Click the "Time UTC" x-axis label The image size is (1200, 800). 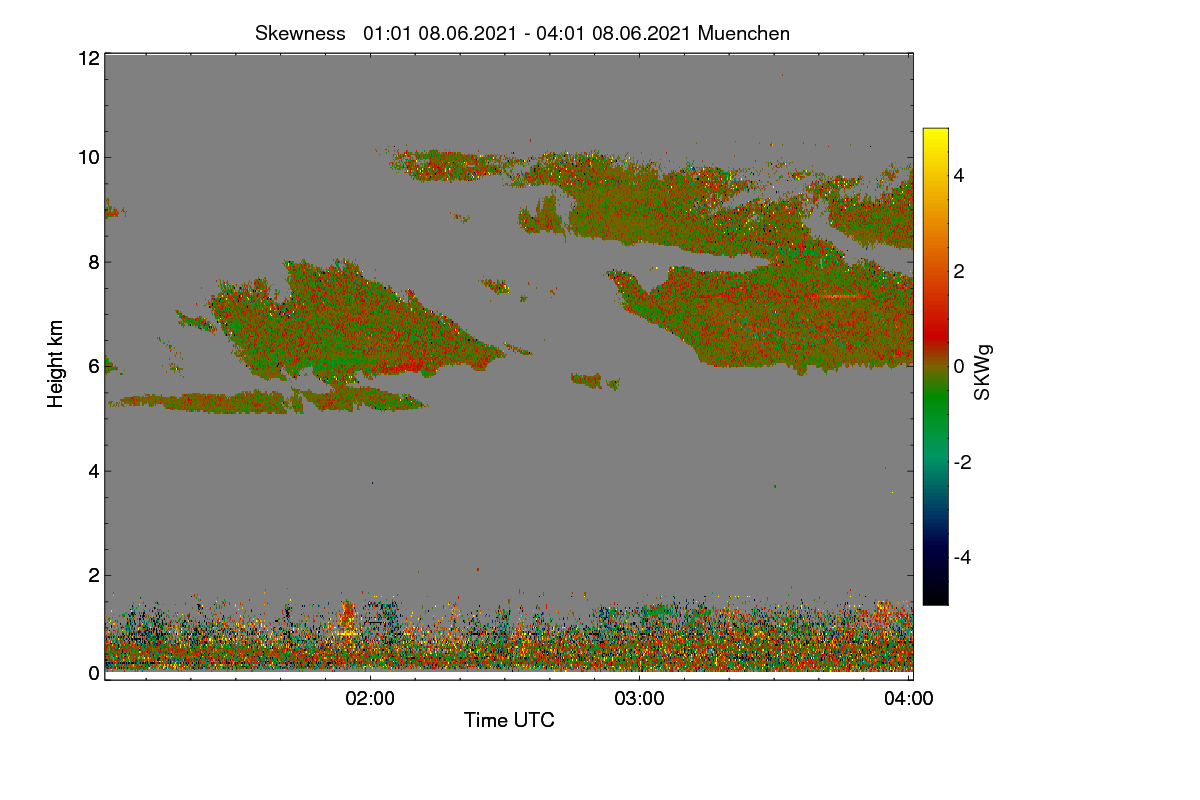click(x=509, y=720)
